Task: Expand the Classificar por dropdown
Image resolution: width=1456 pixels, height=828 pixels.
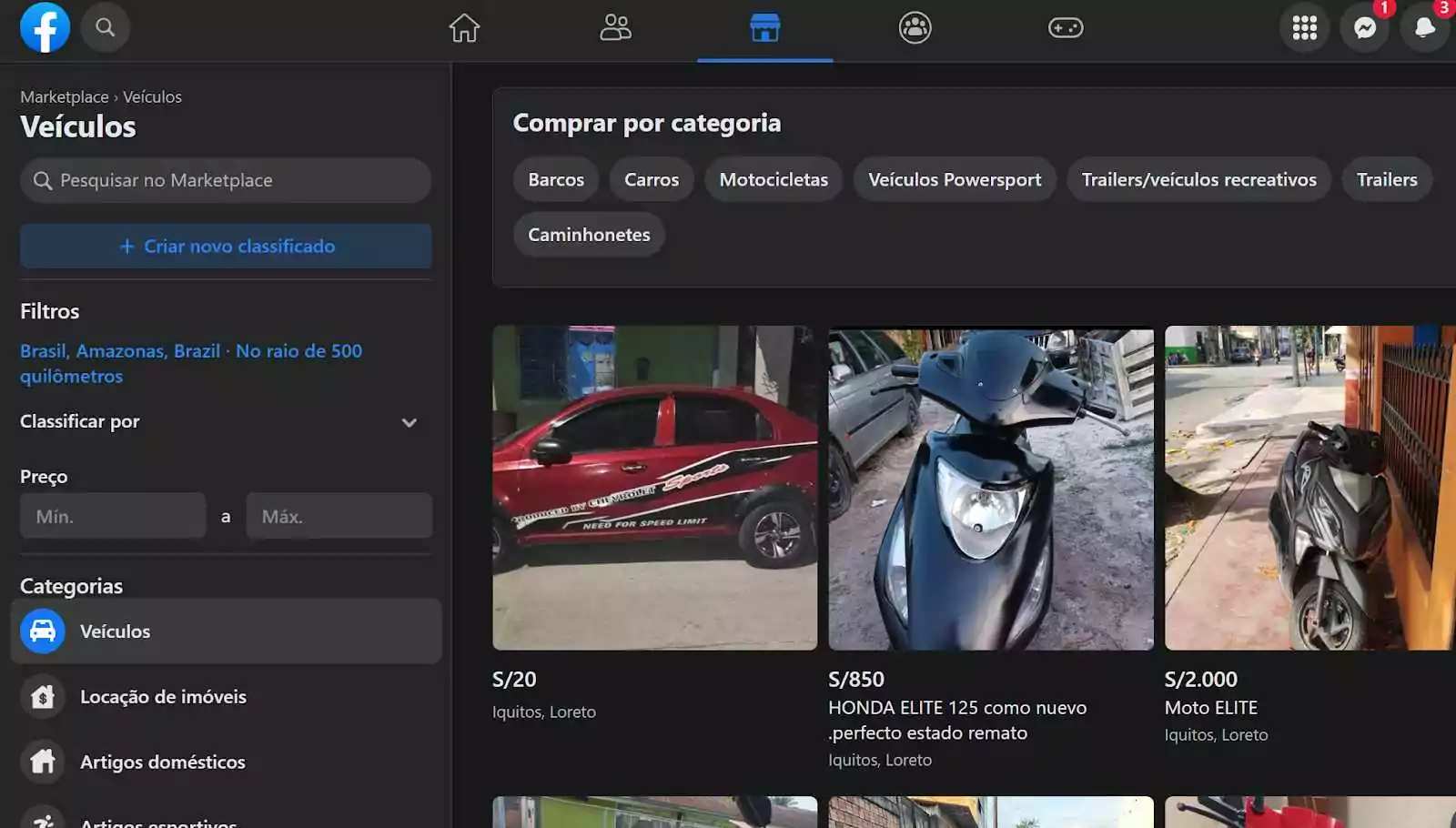Action: pos(218,421)
